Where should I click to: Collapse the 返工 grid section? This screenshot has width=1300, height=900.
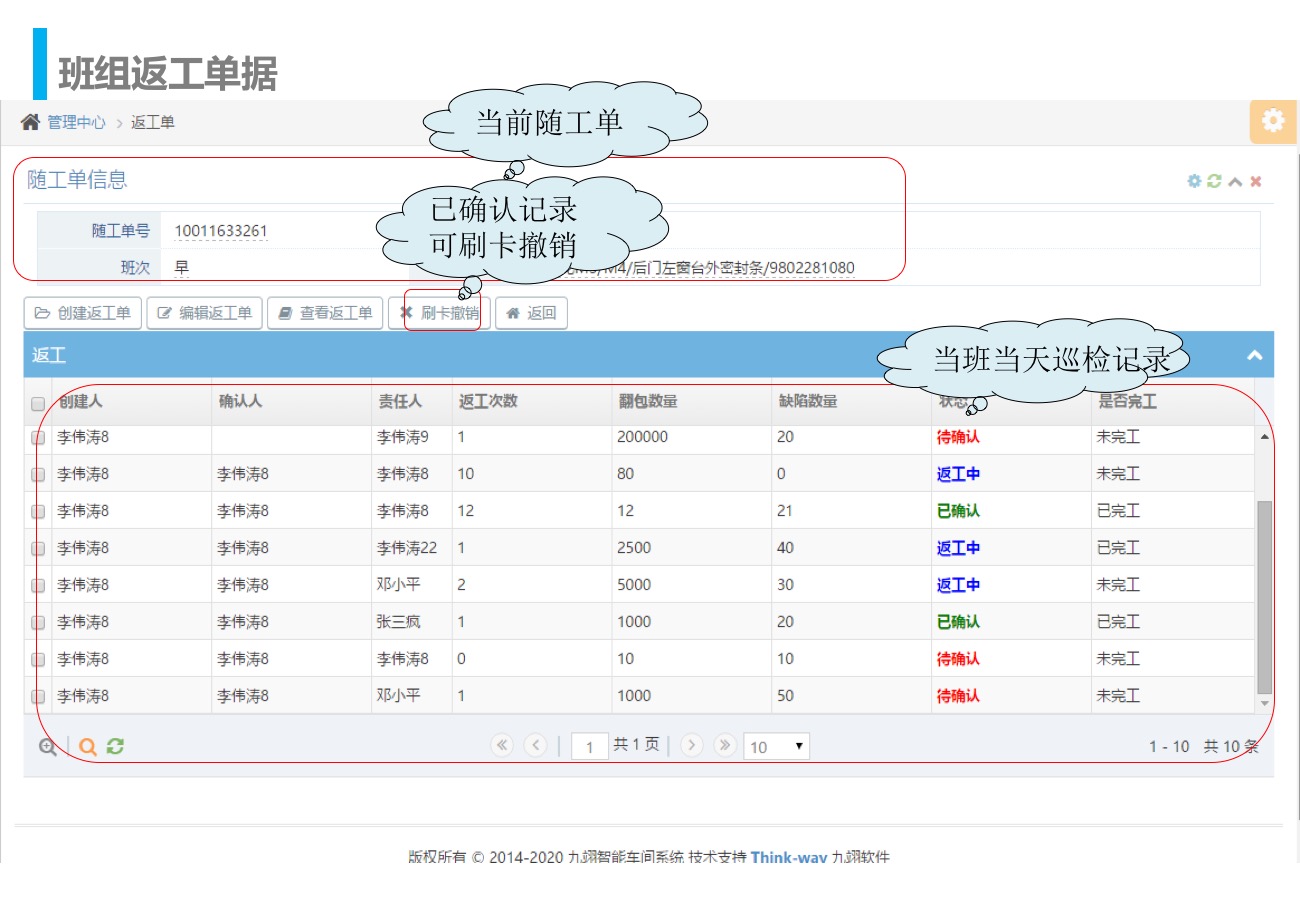tap(1254, 356)
